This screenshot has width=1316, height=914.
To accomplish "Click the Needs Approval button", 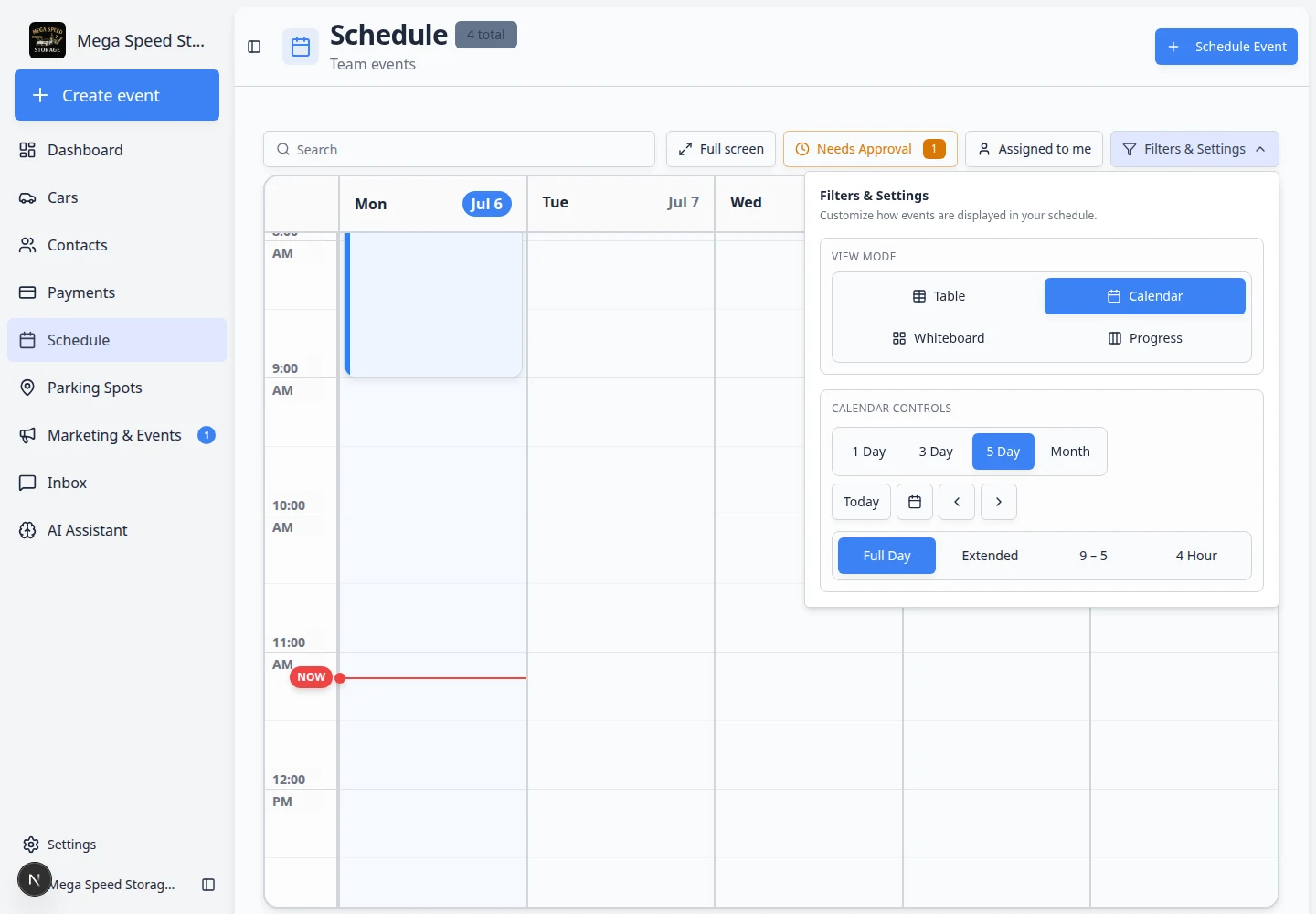I will (870, 149).
